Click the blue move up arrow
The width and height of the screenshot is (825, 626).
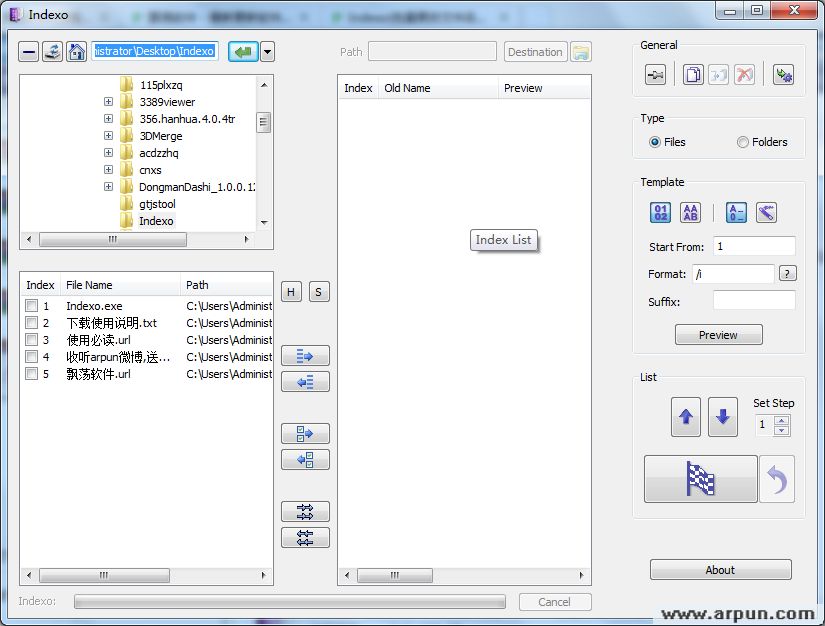686,417
